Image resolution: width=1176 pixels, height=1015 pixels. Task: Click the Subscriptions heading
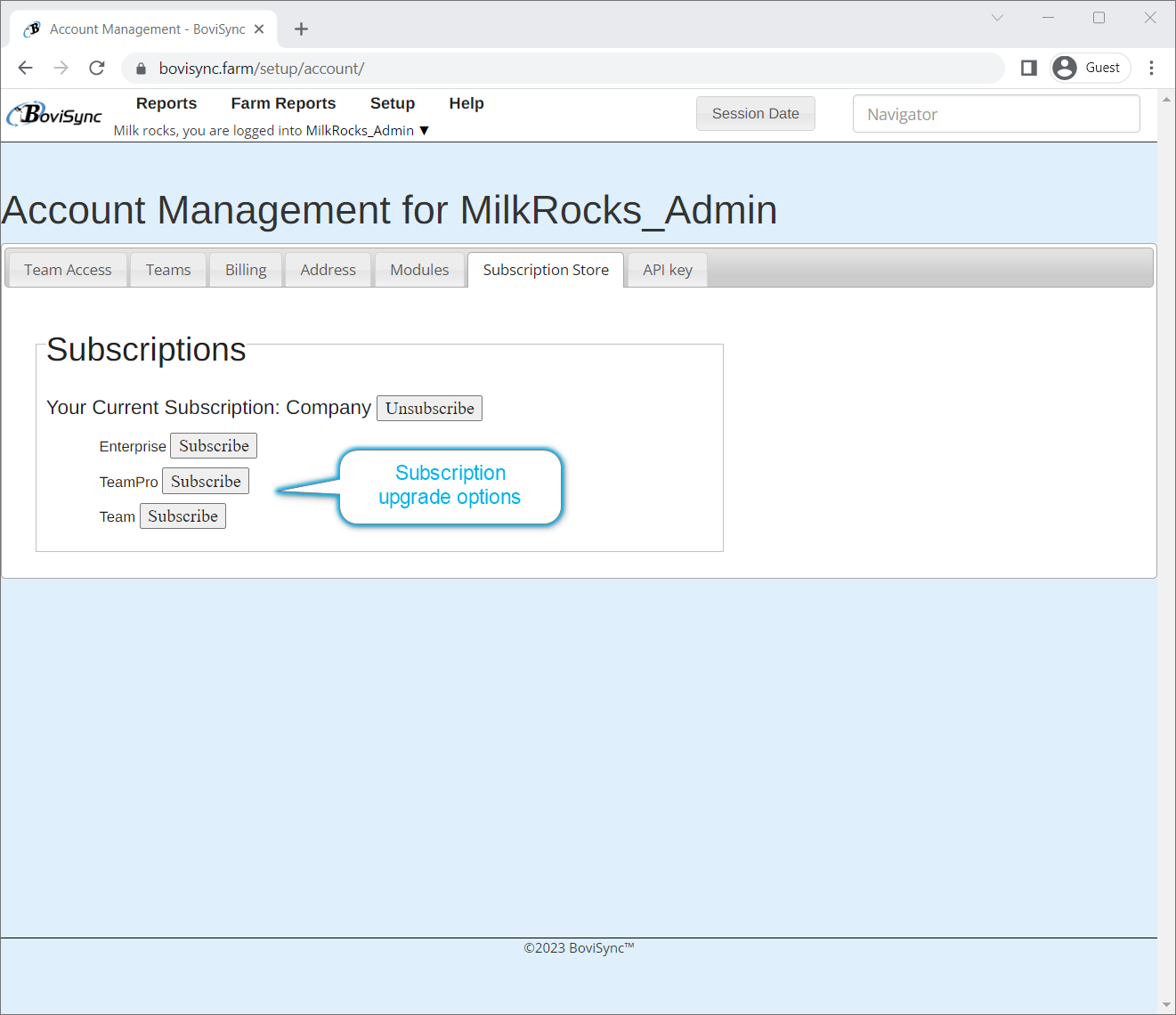[x=146, y=350]
